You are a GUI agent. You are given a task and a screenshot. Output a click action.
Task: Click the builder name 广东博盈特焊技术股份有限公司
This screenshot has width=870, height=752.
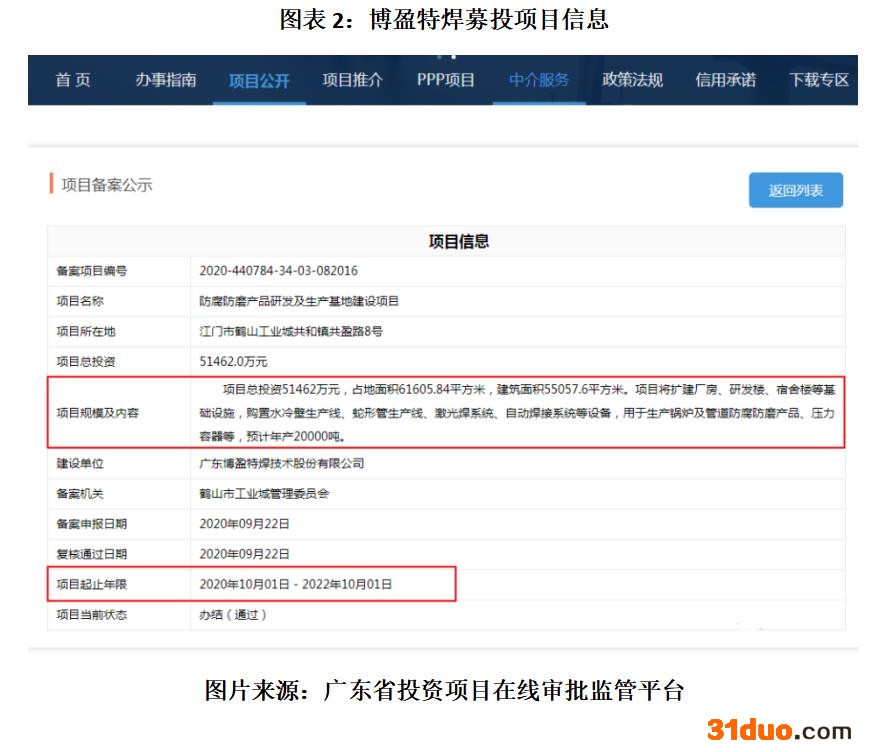[282, 463]
